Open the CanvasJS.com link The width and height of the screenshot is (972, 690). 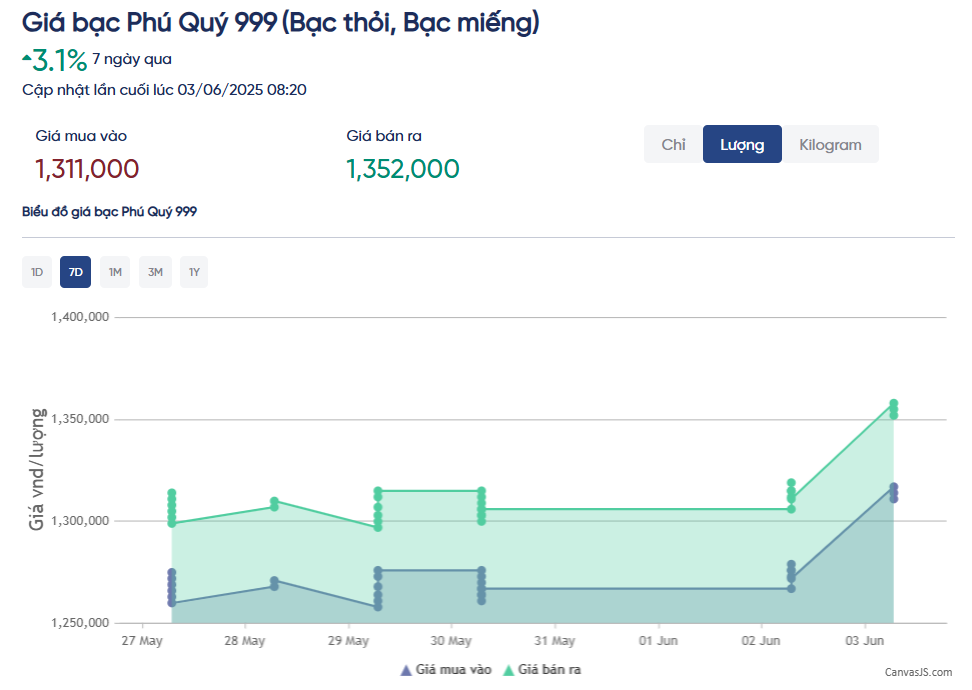(918, 671)
